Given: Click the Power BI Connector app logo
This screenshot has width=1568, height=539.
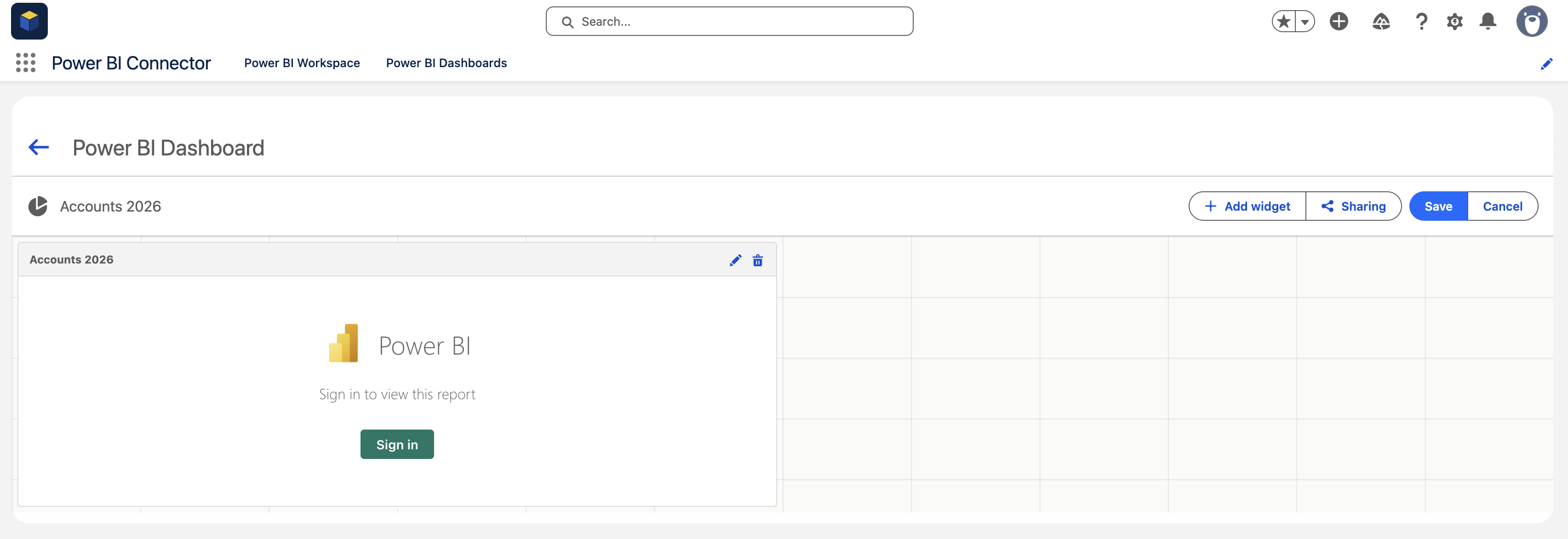Looking at the screenshot, I should coord(29,21).
